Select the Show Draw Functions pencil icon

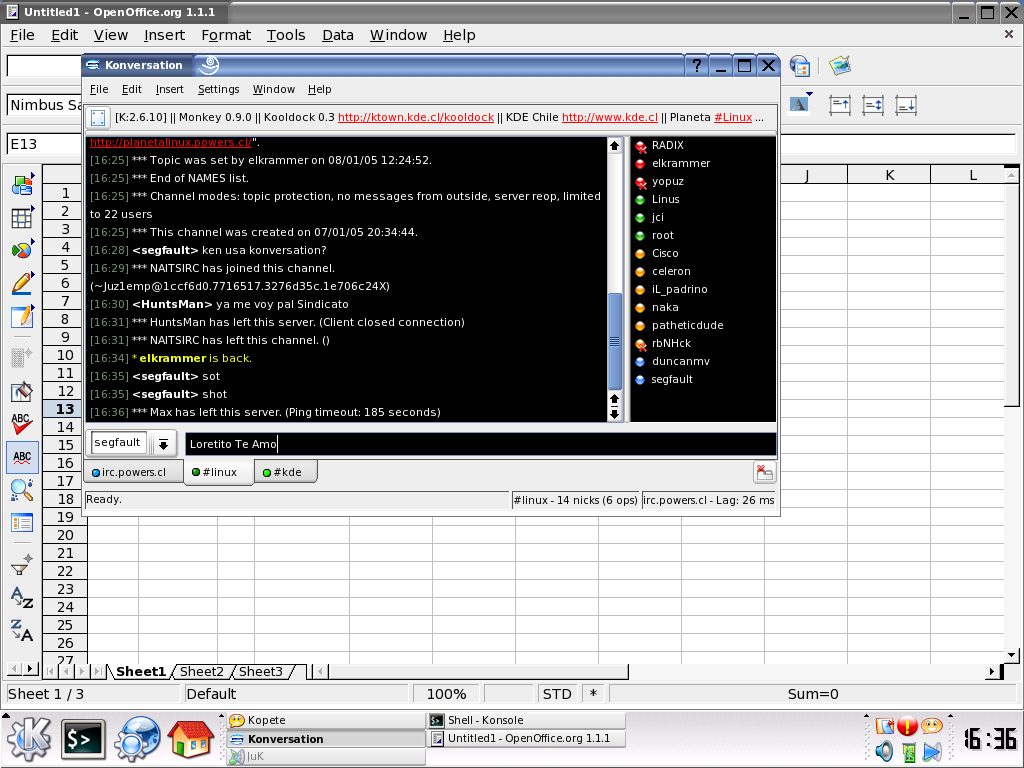coord(22,283)
